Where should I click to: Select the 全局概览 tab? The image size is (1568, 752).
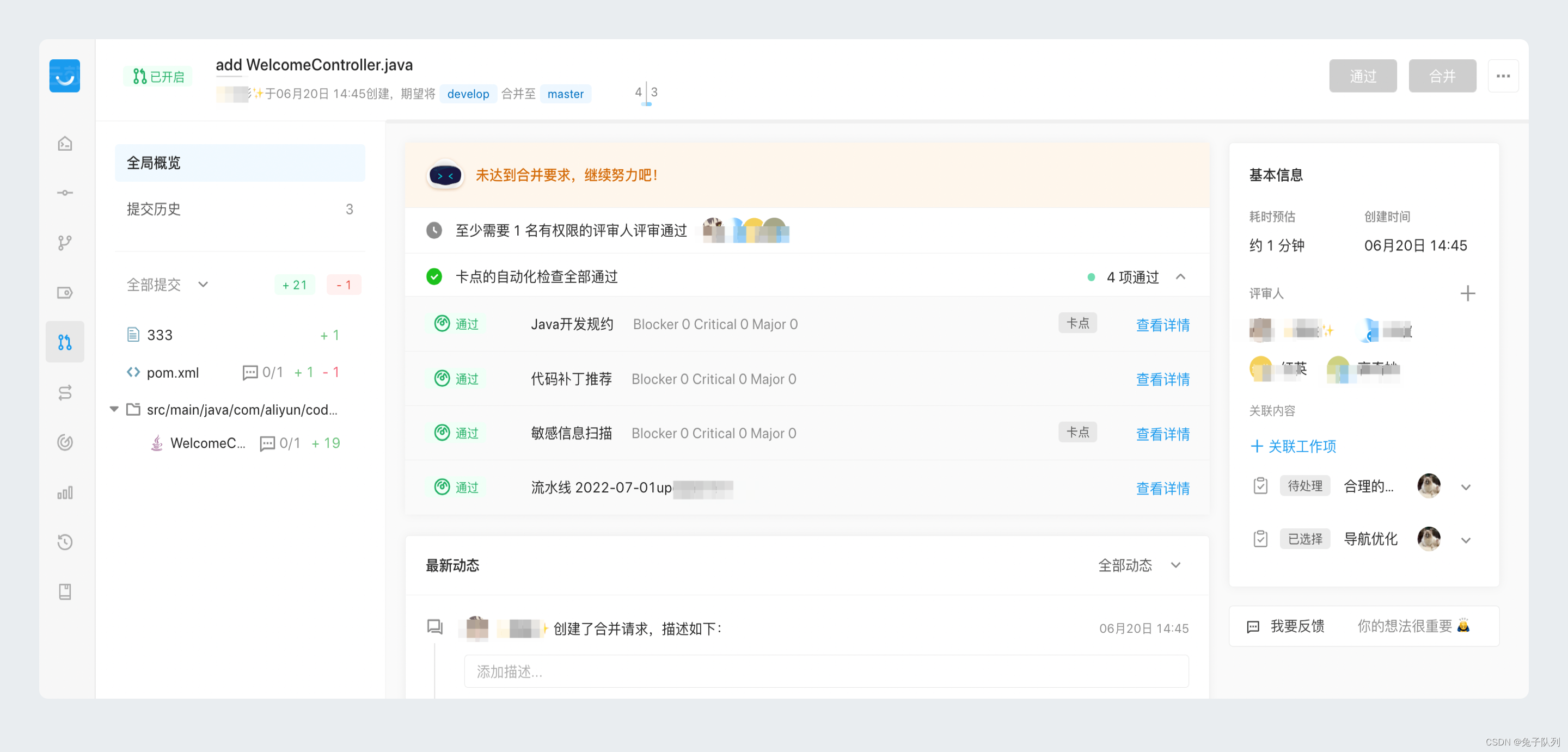coord(240,163)
